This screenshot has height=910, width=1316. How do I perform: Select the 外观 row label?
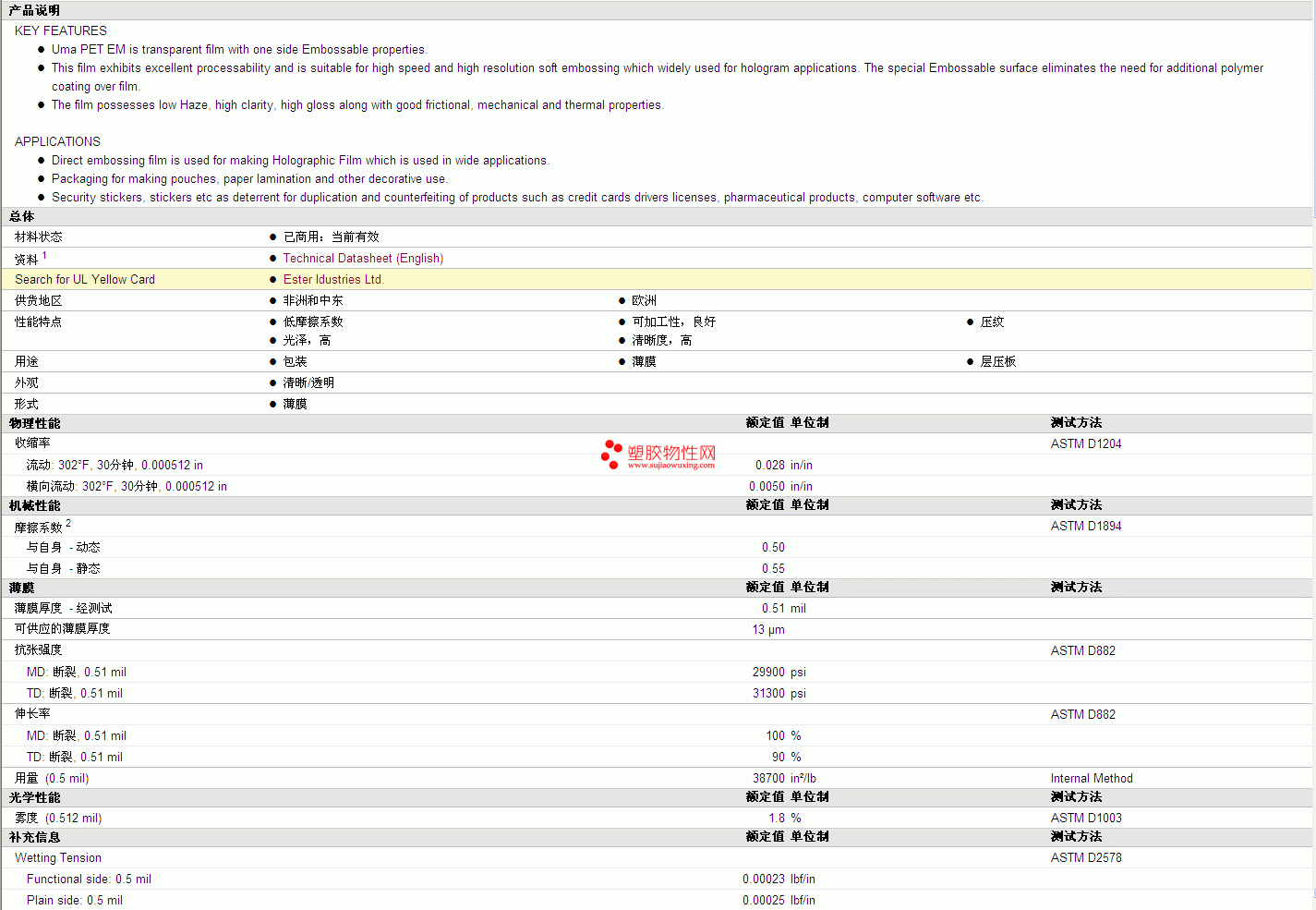pos(27,383)
